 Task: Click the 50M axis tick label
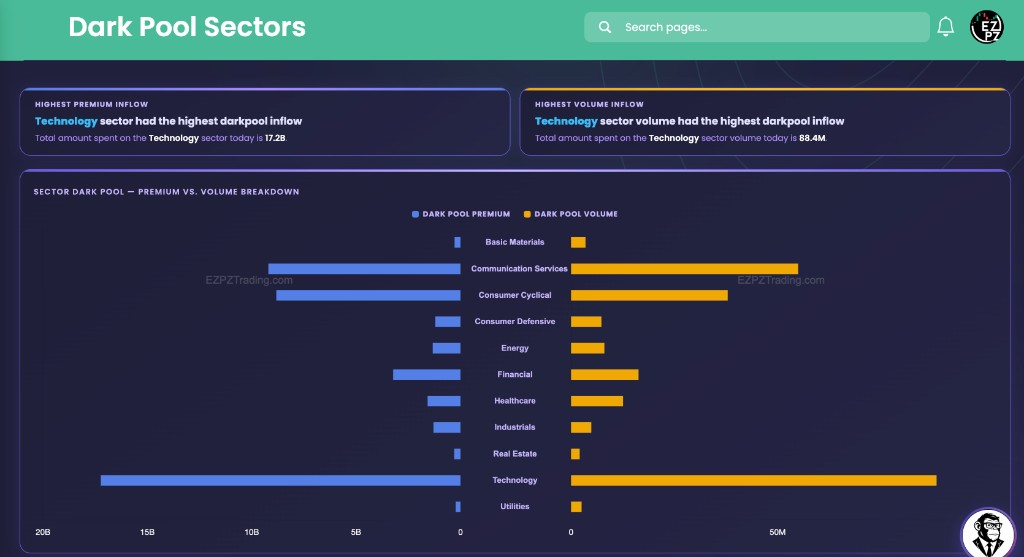coord(777,532)
